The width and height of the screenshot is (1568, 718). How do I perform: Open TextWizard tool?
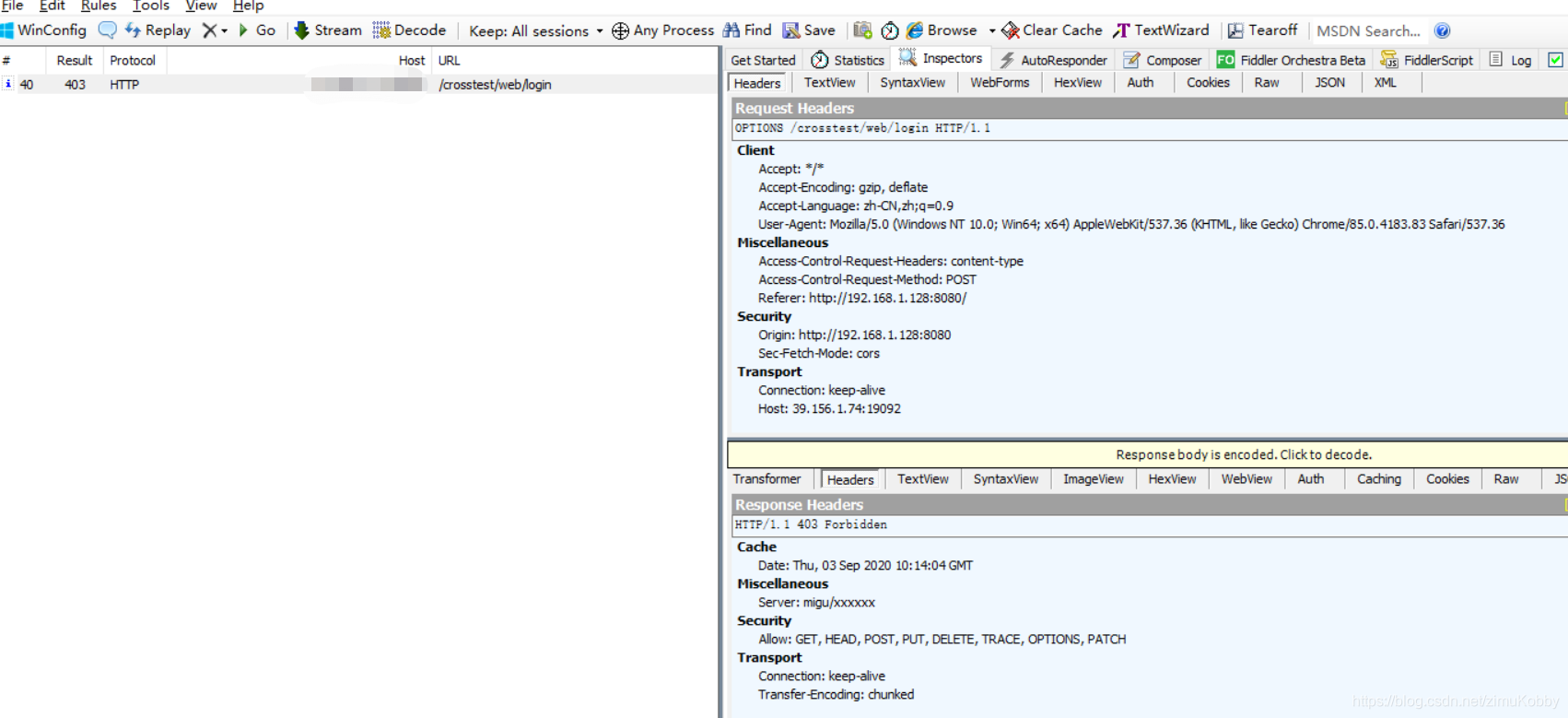tap(1161, 30)
